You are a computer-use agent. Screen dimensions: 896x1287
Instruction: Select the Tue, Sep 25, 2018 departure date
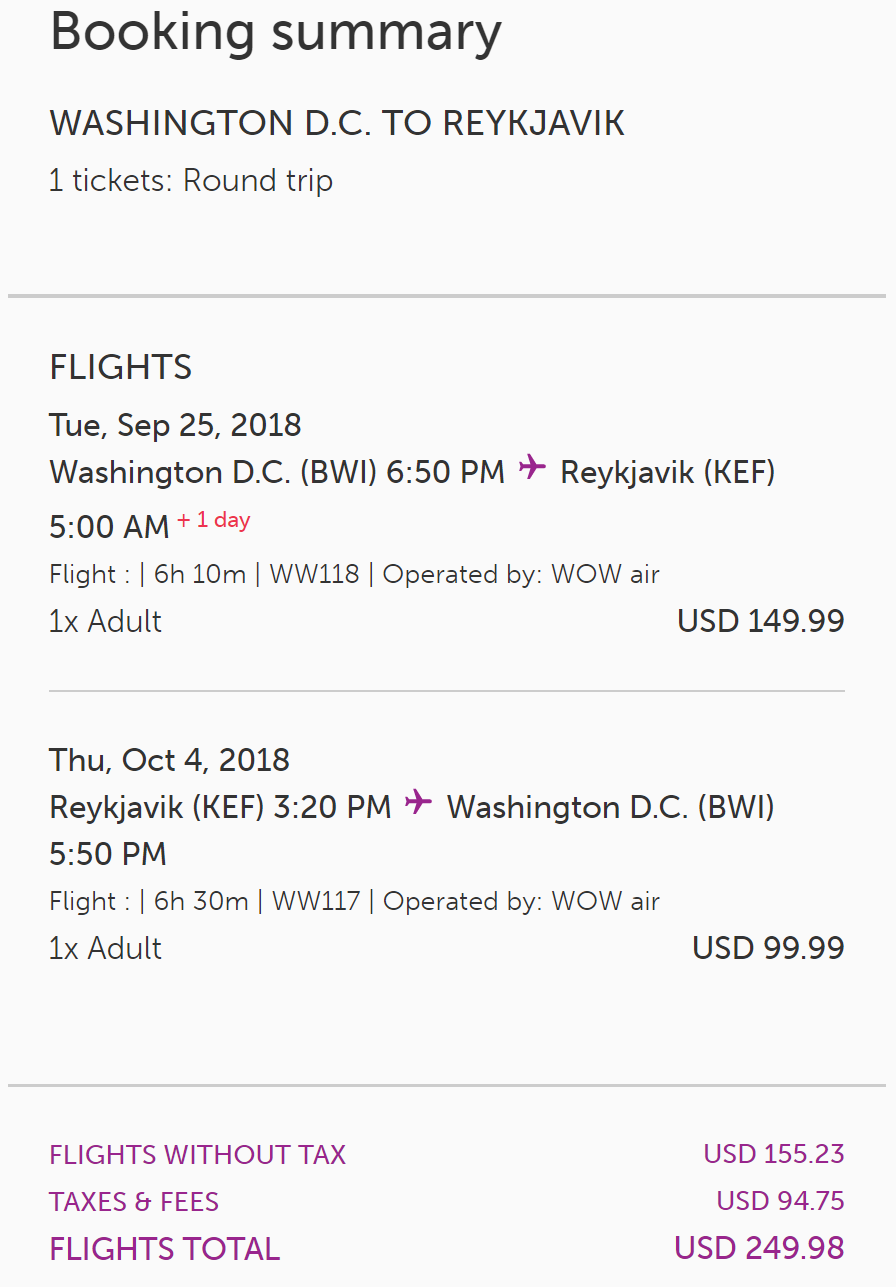175,425
